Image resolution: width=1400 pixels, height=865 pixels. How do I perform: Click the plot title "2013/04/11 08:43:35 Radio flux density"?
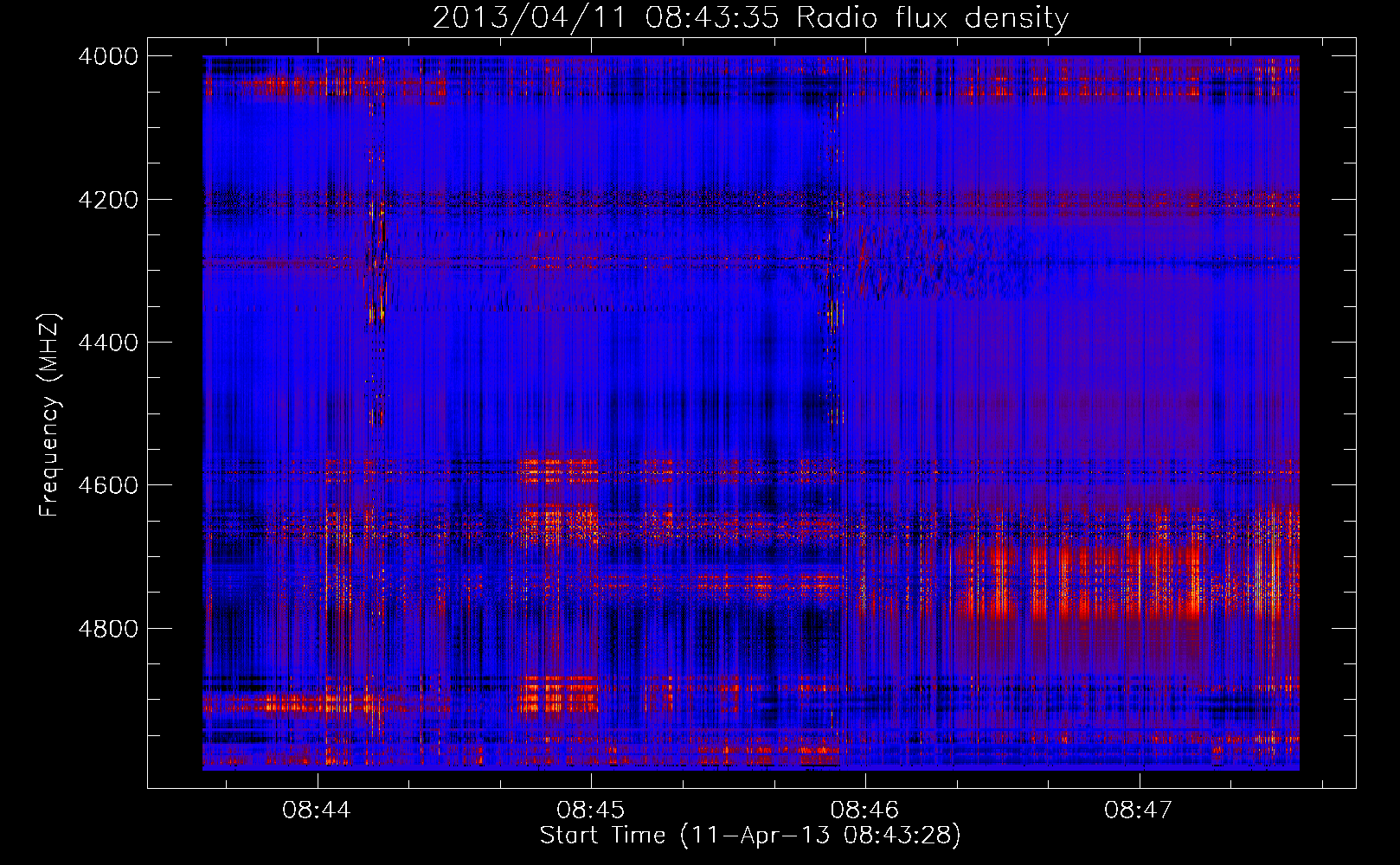point(750,17)
